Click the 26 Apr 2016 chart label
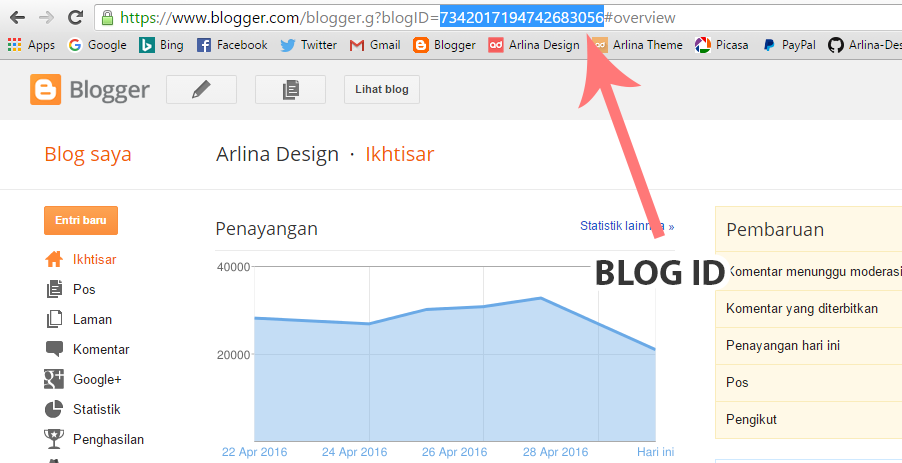The width and height of the screenshot is (902, 463). [454, 452]
